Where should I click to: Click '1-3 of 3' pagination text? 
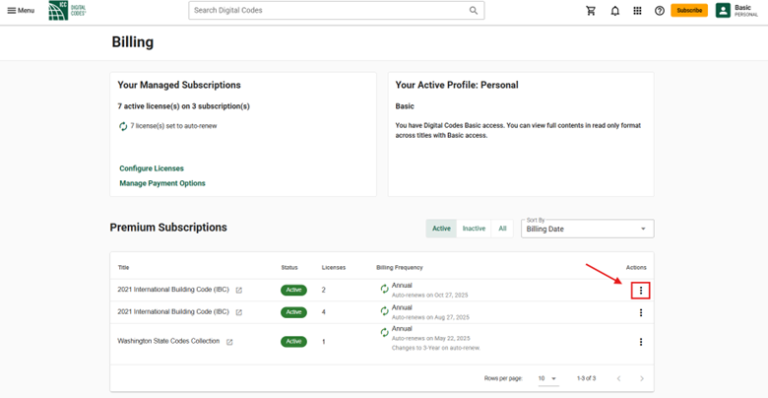(586, 378)
